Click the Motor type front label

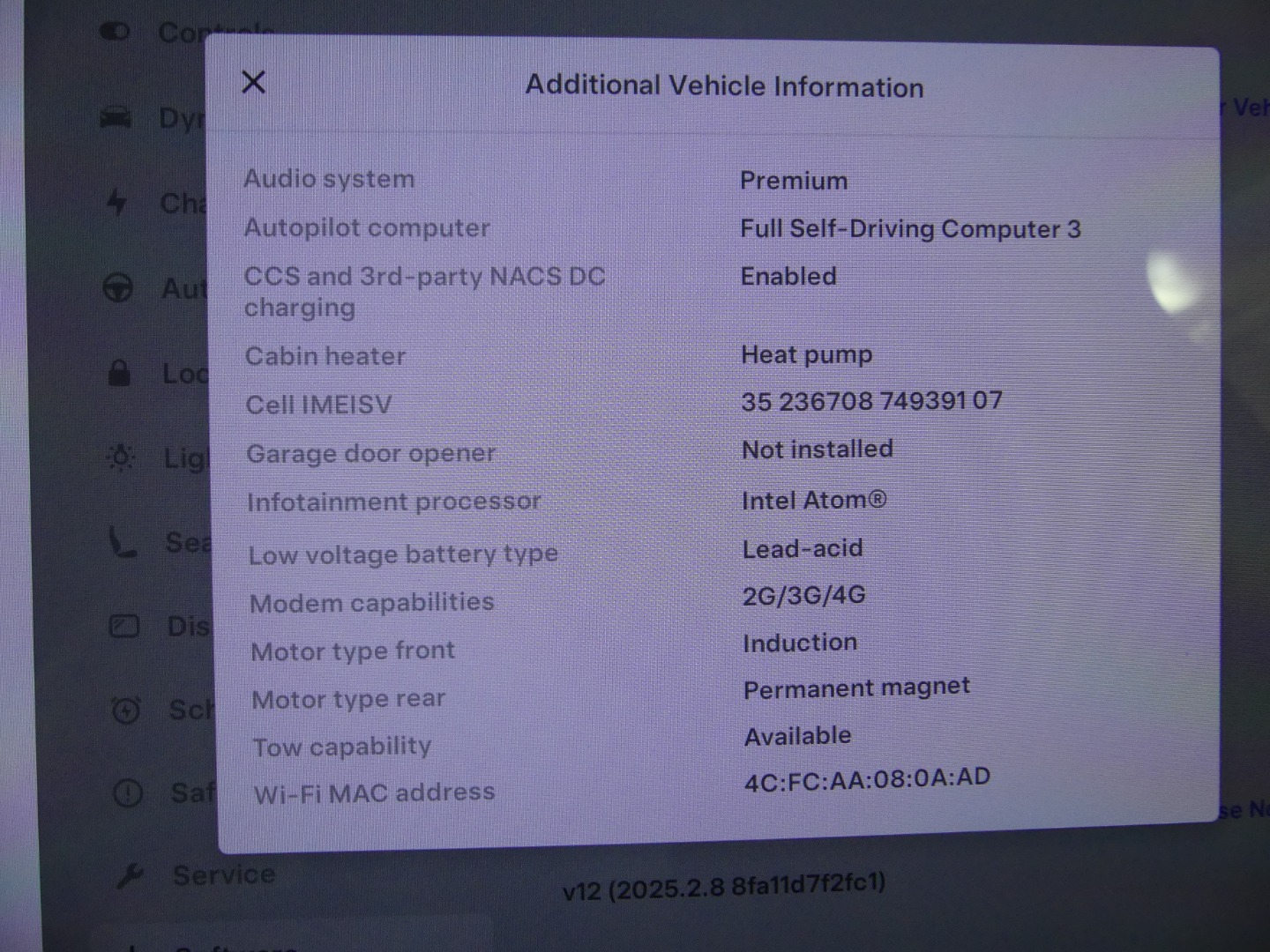coord(353,651)
